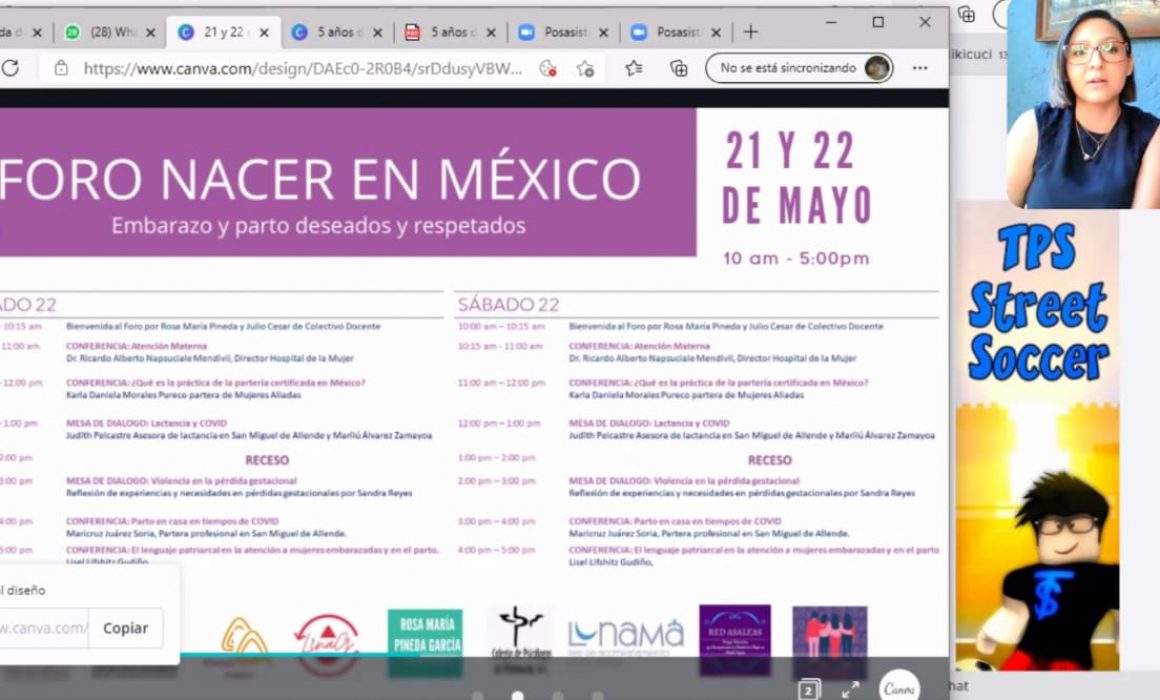Switch to the WhatsApp (28) tab
Image resolution: width=1160 pixels, height=700 pixels.
click(x=112, y=33)
